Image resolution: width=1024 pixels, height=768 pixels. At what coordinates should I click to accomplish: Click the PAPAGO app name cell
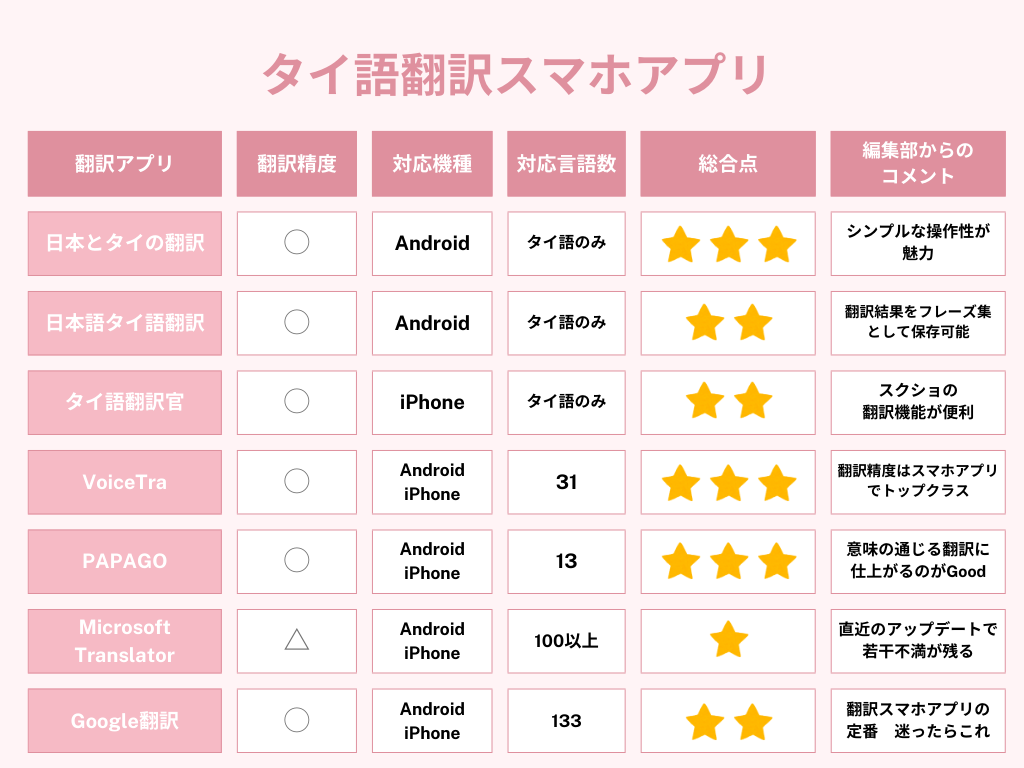(125, 561)
